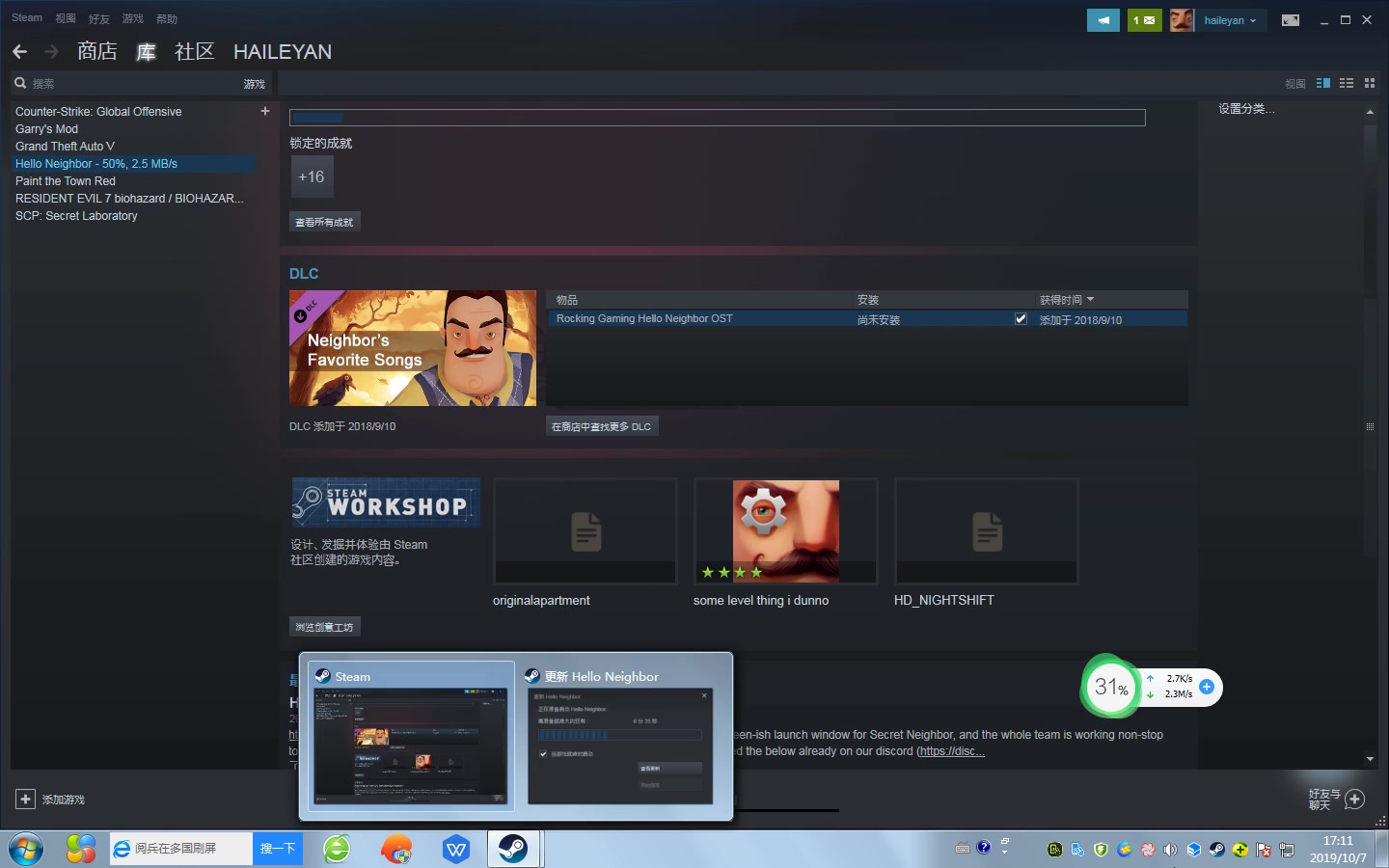Go back with the back arrow

click(x=20, y=52)
